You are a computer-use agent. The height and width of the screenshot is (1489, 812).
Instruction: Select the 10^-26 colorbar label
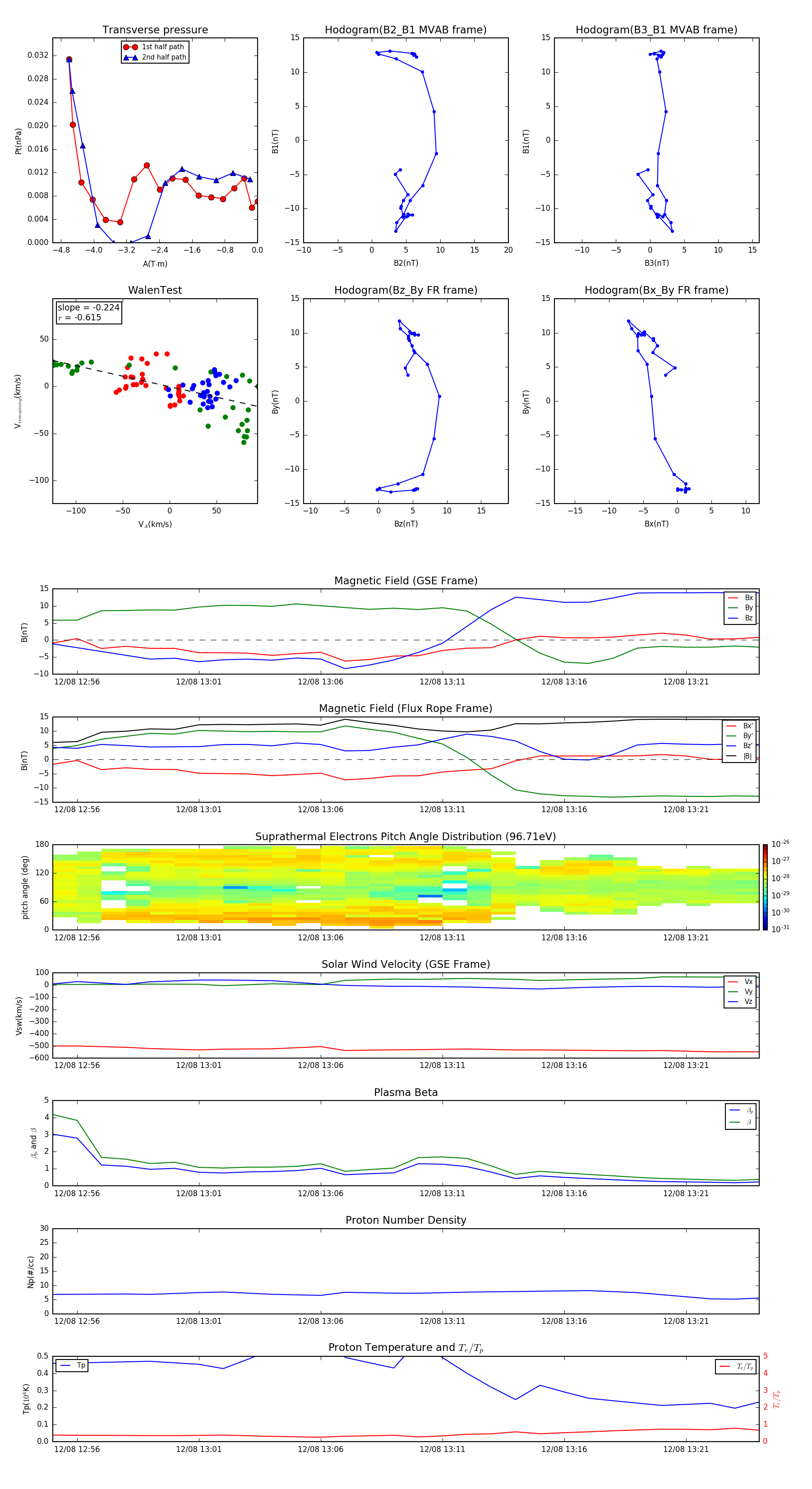click(780, 844)
